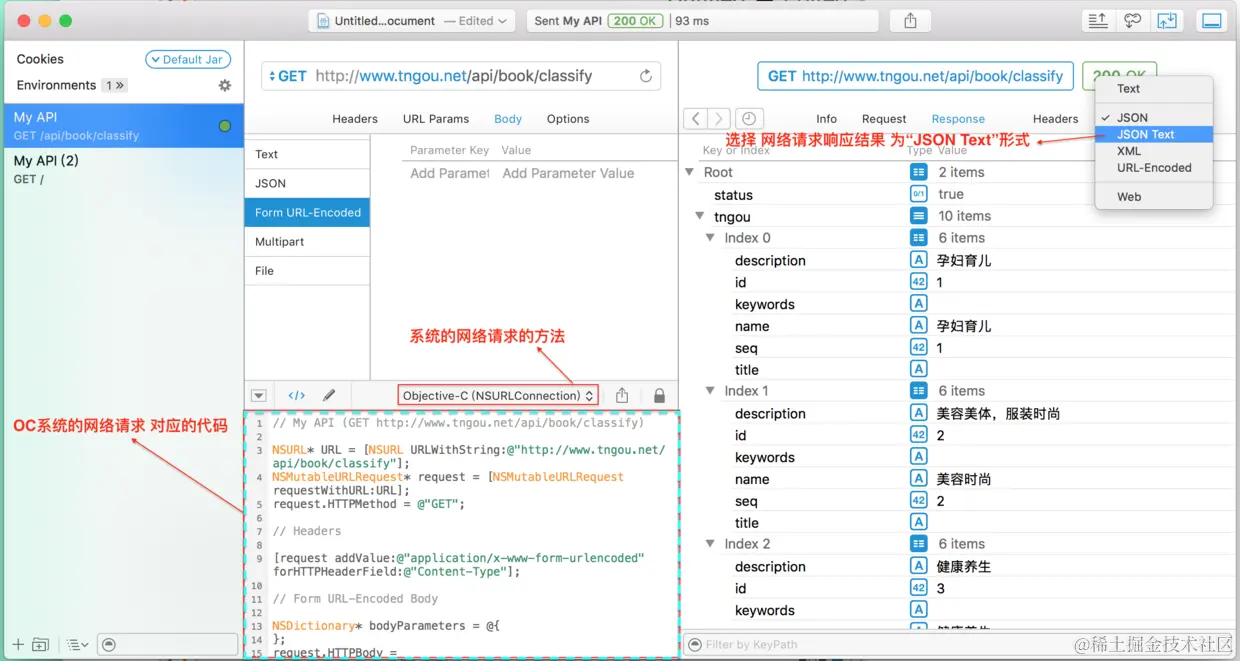The image size is (1240, 661).
Task: Select Form URL-Encoded body type
Action: point(307,212)
